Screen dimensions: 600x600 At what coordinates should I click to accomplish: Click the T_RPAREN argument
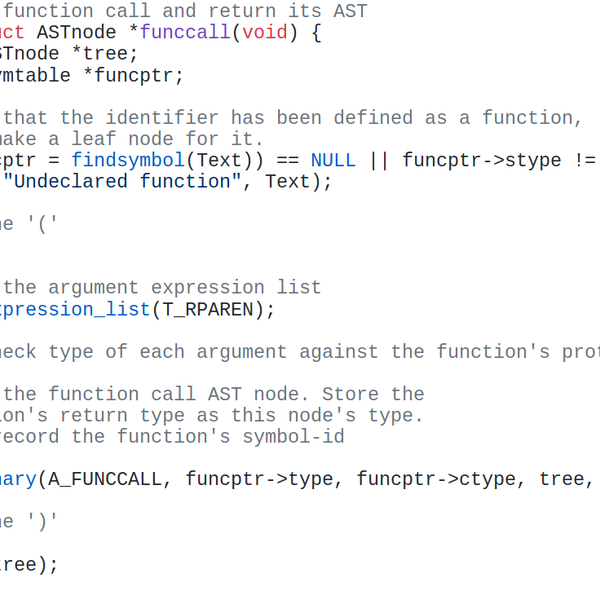click(x=208, y=309)
